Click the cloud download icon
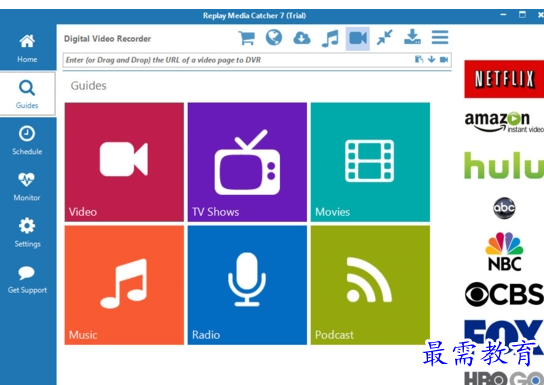The image size is (544, 385). tap(301, 38)
